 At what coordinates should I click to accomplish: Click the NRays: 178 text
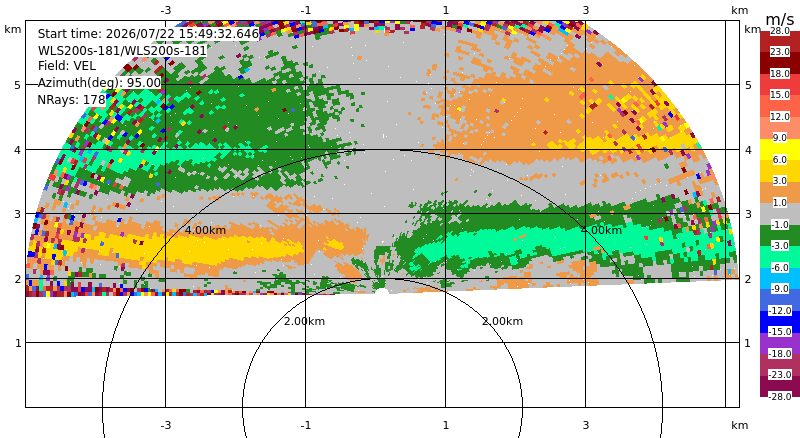[x=71, y=100]
